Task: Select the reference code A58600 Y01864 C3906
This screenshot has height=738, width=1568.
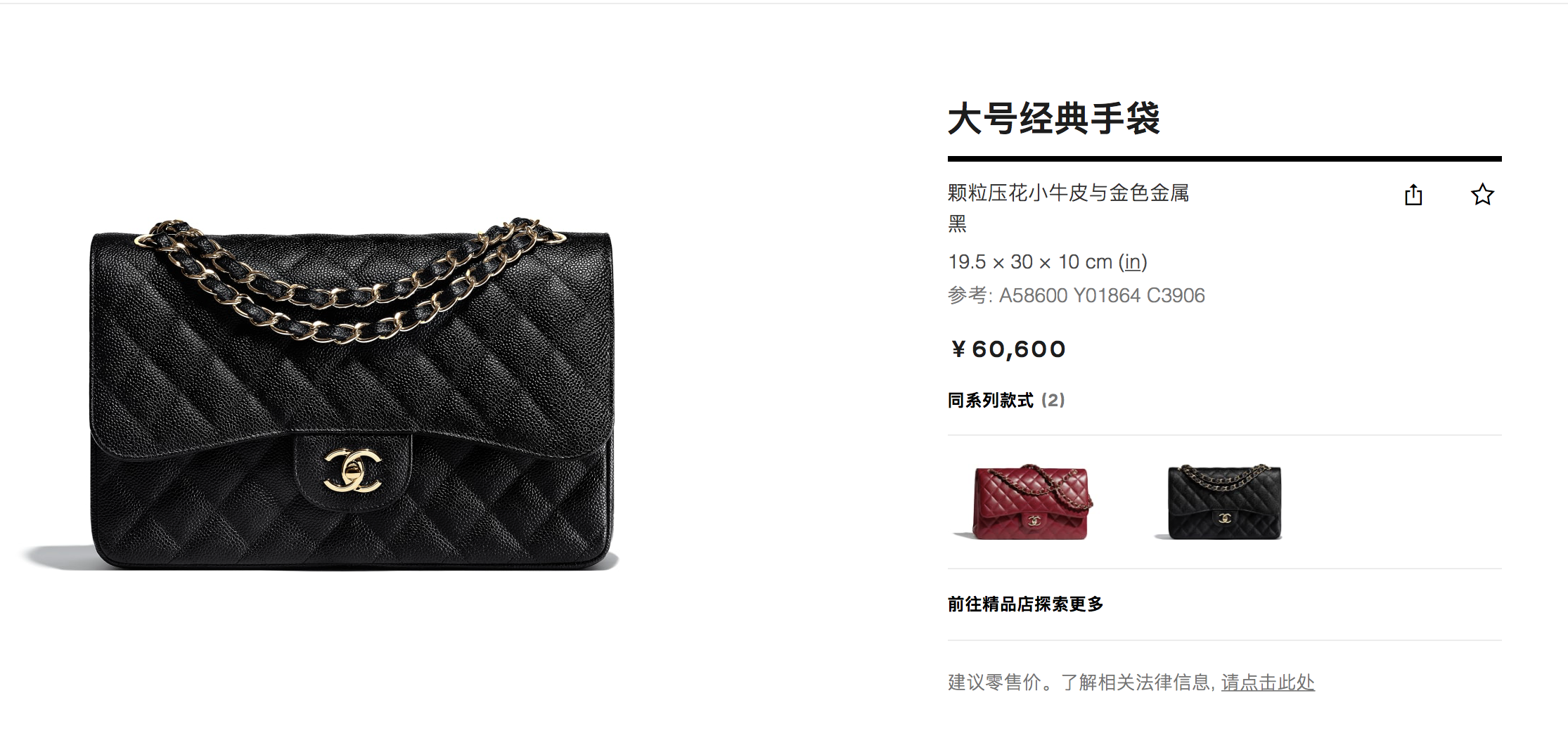Action: point(1102,295)
